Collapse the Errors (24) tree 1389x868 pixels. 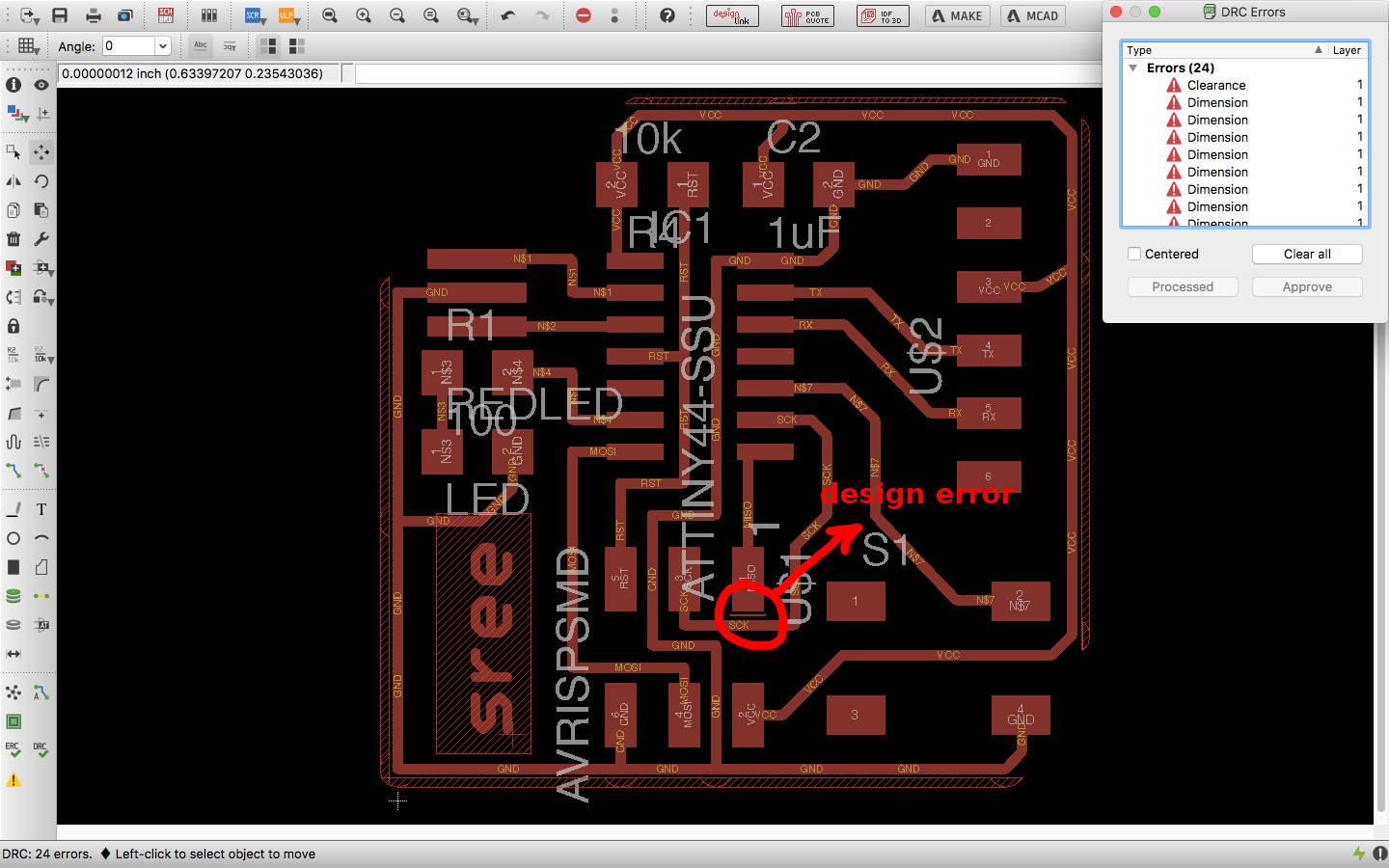pos(1133,68)
